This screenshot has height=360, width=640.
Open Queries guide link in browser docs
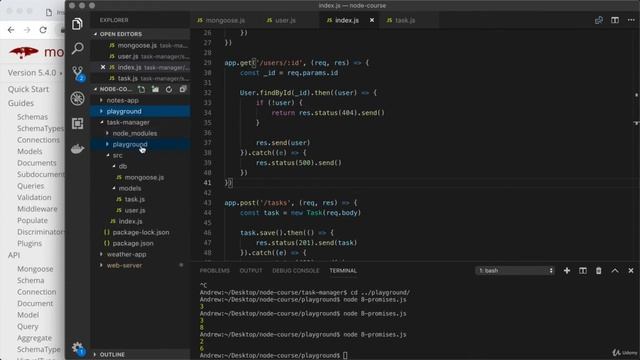30,186
